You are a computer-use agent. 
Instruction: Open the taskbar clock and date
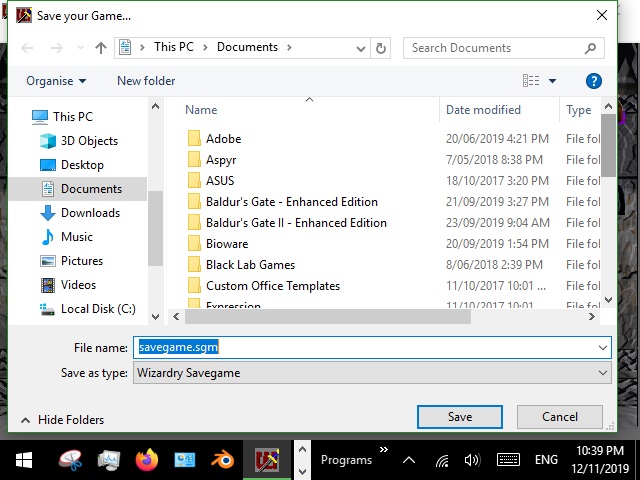[x=600, y=460]
